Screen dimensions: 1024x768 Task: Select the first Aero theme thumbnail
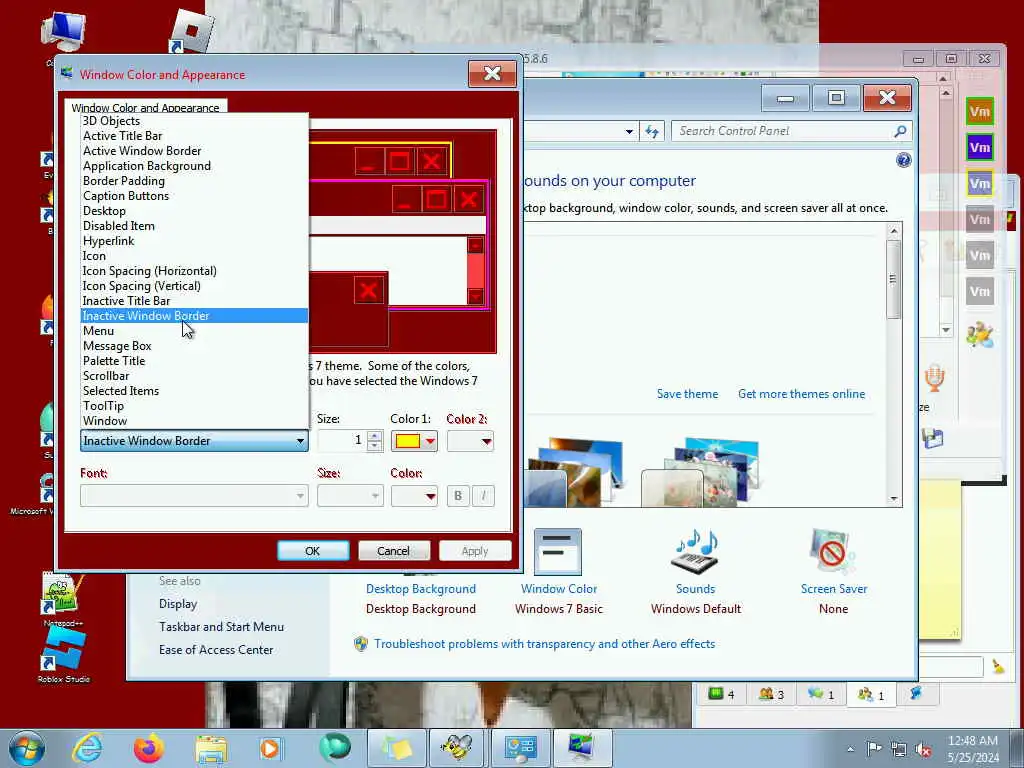pos(576,472)
